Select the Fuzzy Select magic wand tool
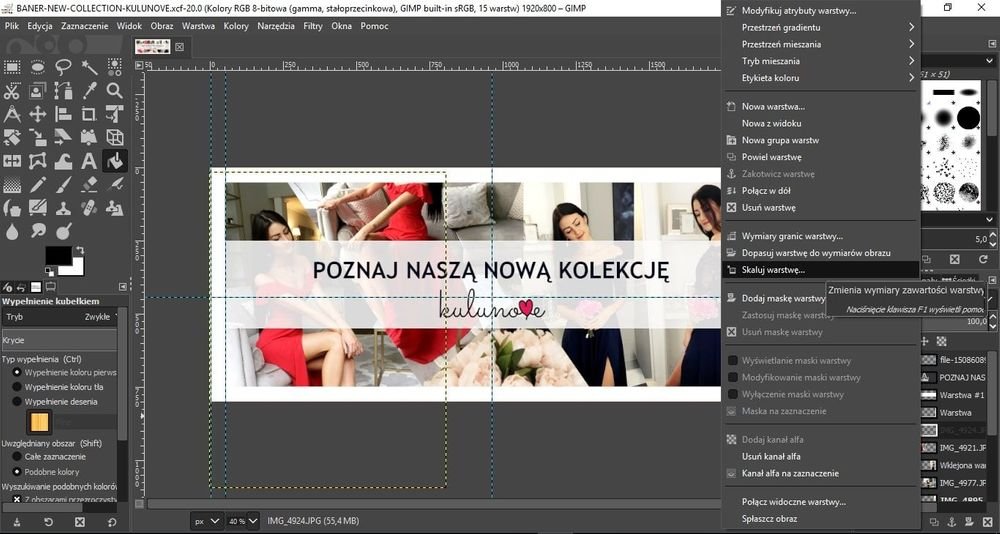 coord(89,67)
